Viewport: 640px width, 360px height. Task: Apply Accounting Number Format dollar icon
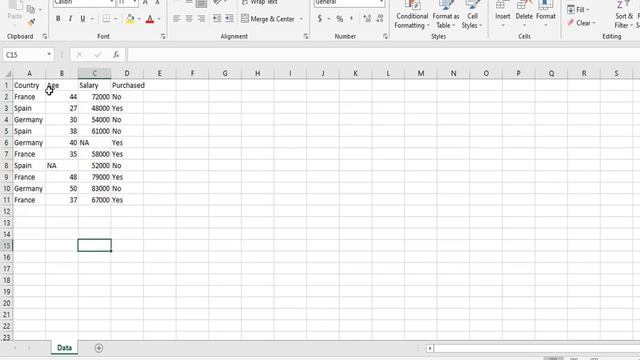320,19
